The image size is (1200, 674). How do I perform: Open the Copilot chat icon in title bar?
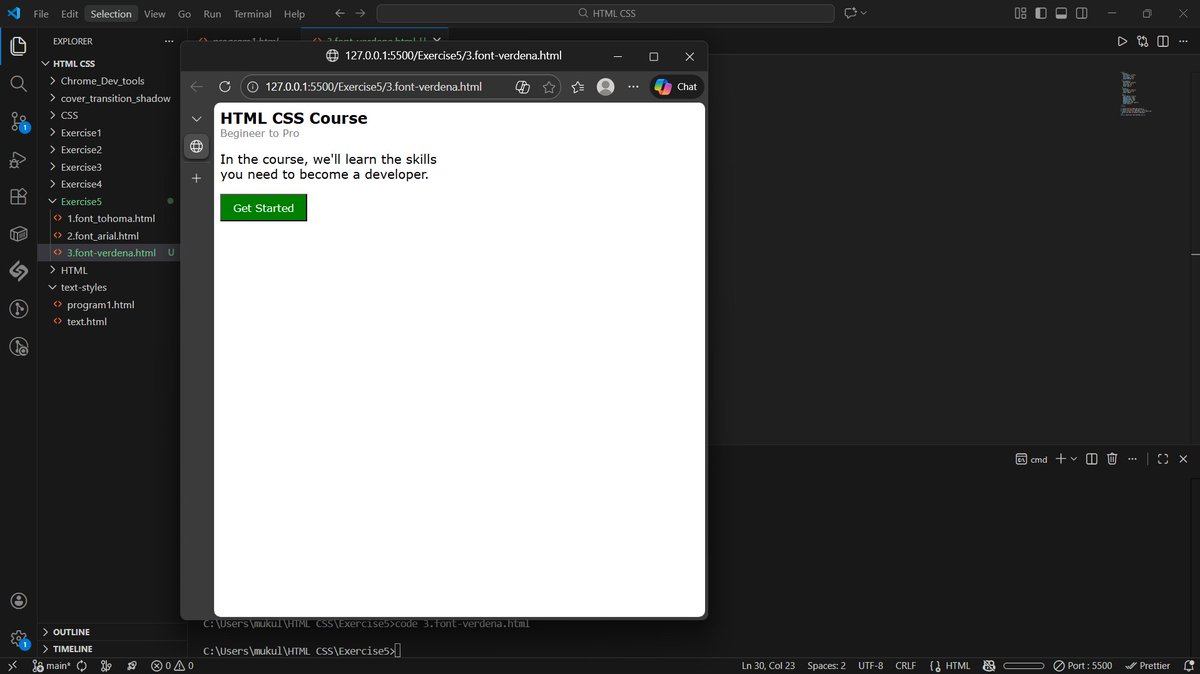tap(851, 14)
